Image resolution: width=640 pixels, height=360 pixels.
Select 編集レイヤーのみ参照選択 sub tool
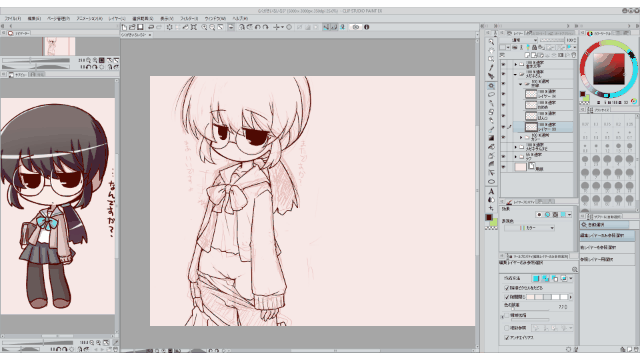(x=606, y=236)
